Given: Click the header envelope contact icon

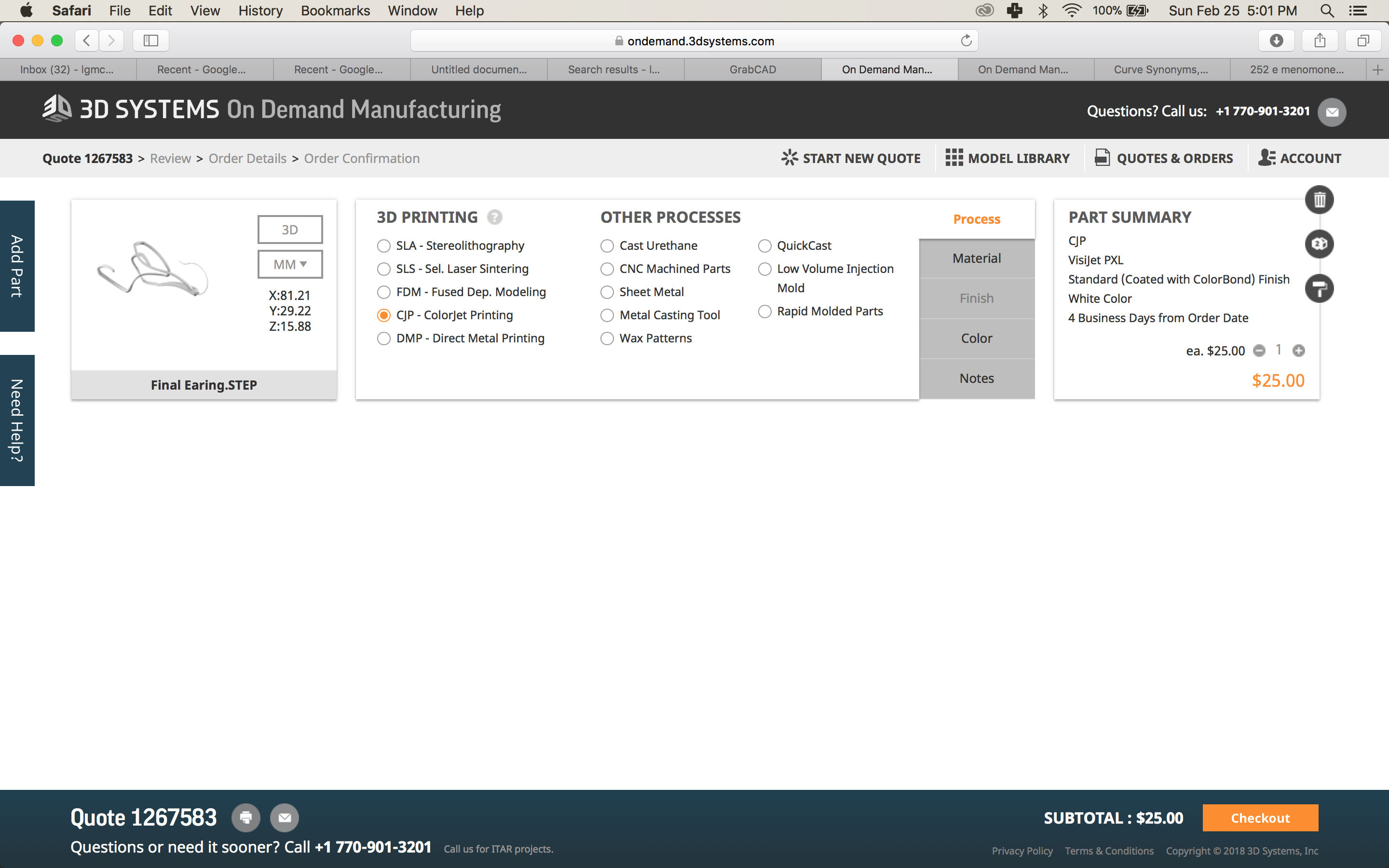Looking at the screenshot, I should [1332, 112].
